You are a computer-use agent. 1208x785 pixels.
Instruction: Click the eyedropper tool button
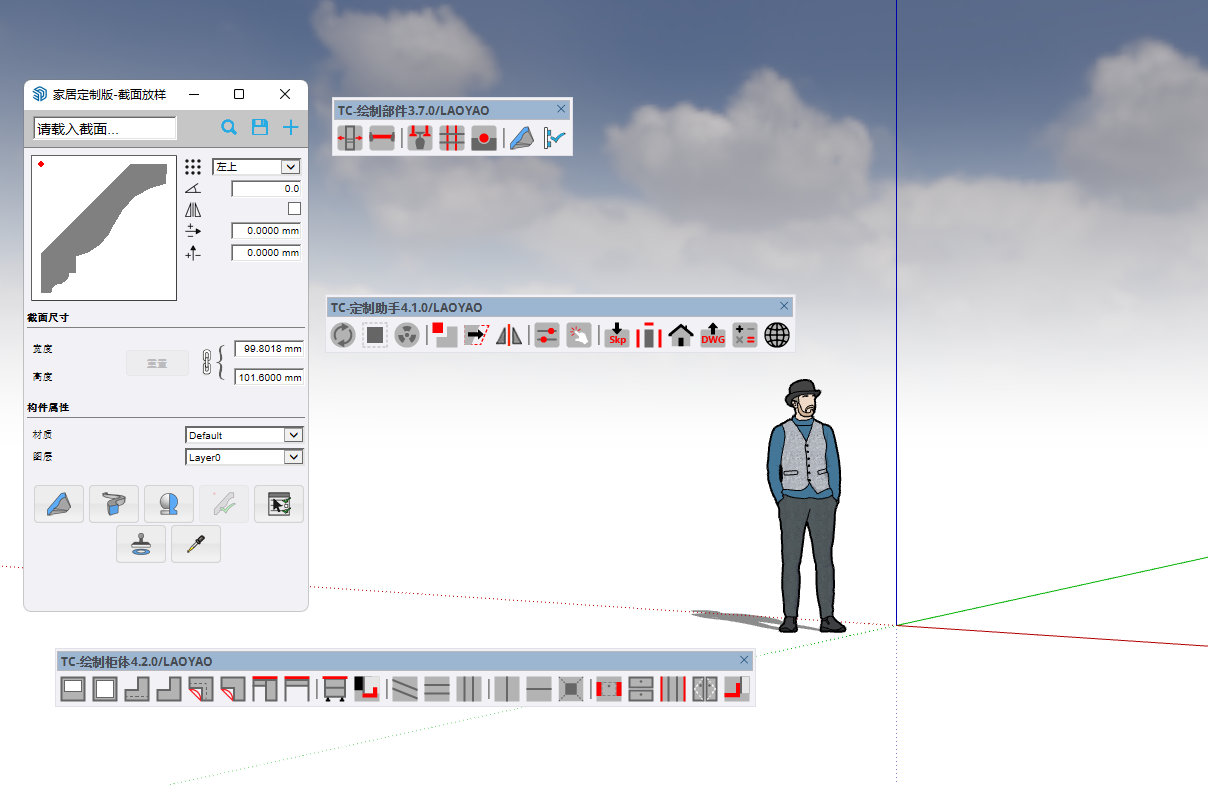[196, 544]
